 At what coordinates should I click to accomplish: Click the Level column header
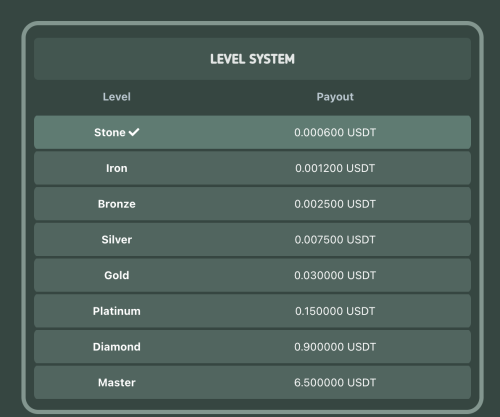click(117, 97)
